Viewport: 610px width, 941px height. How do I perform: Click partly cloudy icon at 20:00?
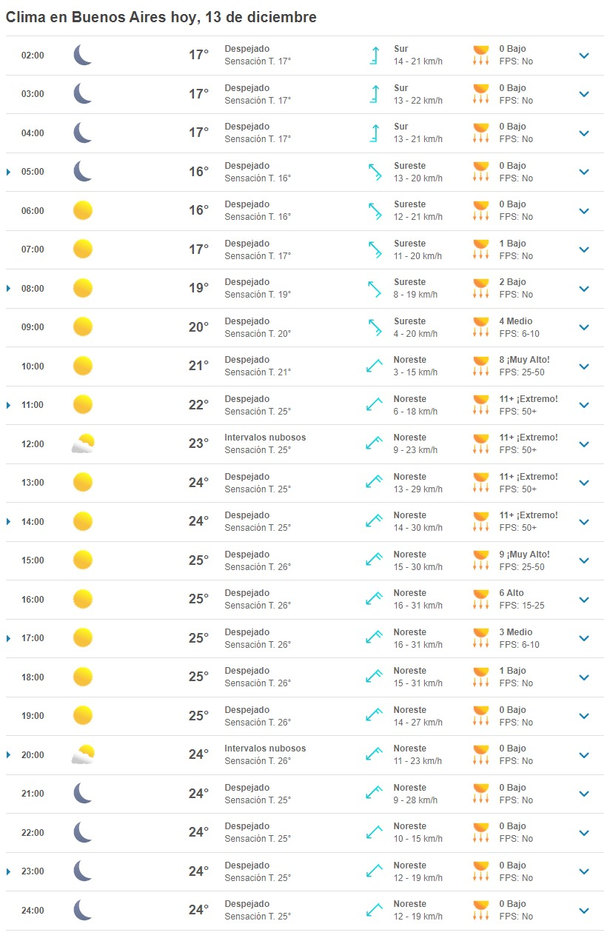tap(82, 754)
